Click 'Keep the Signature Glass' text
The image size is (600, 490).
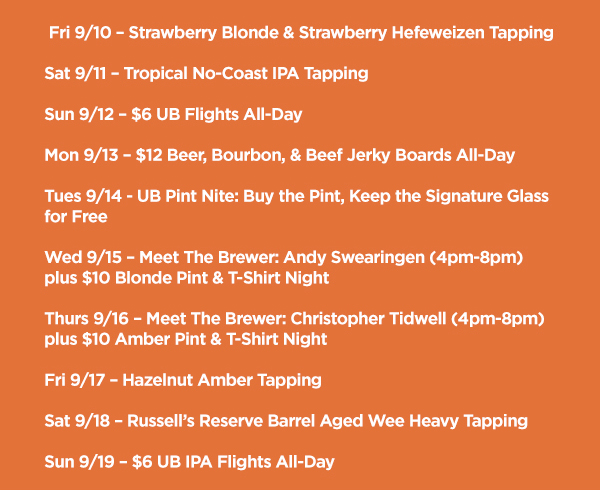click(x=449, y=196)
